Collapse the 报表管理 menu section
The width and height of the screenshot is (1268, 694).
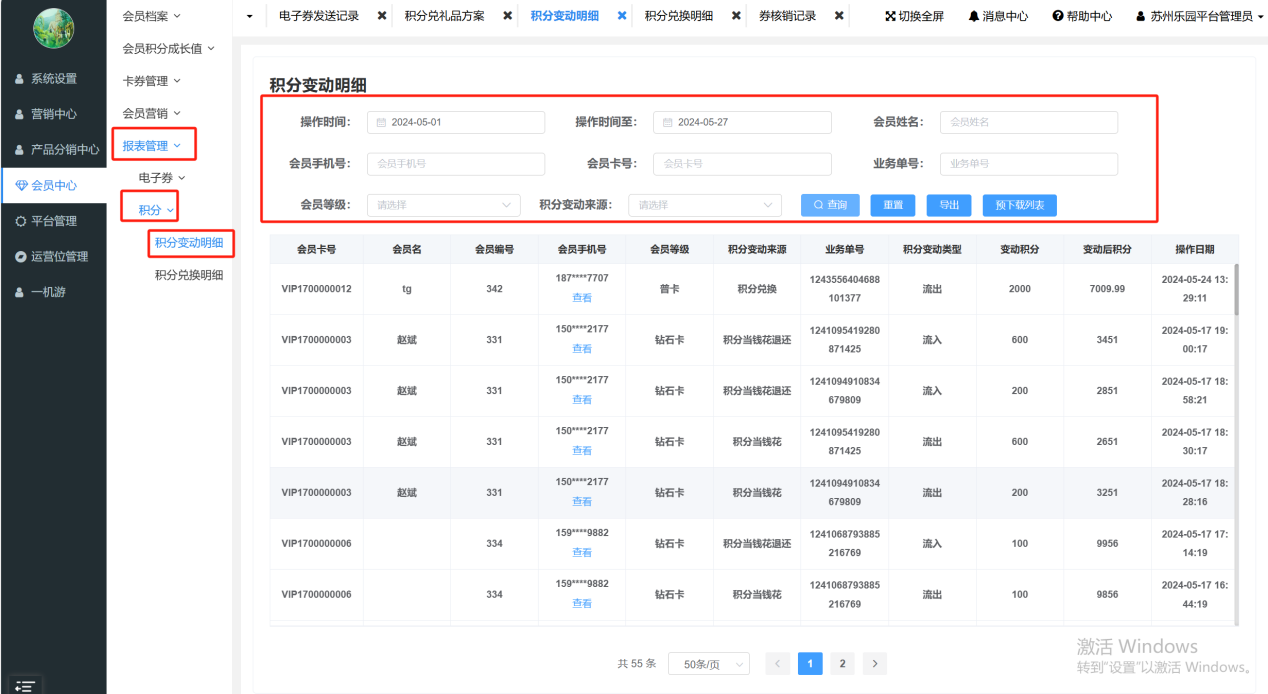coord(152,146)
